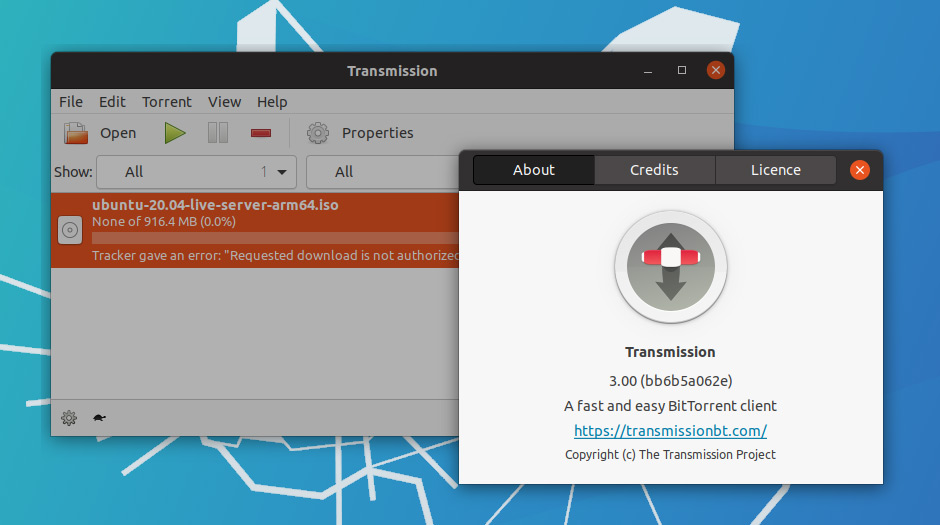Screen dimensions: 940x525
Task: Click the Open label in toolbar
Action: [118, 133]
